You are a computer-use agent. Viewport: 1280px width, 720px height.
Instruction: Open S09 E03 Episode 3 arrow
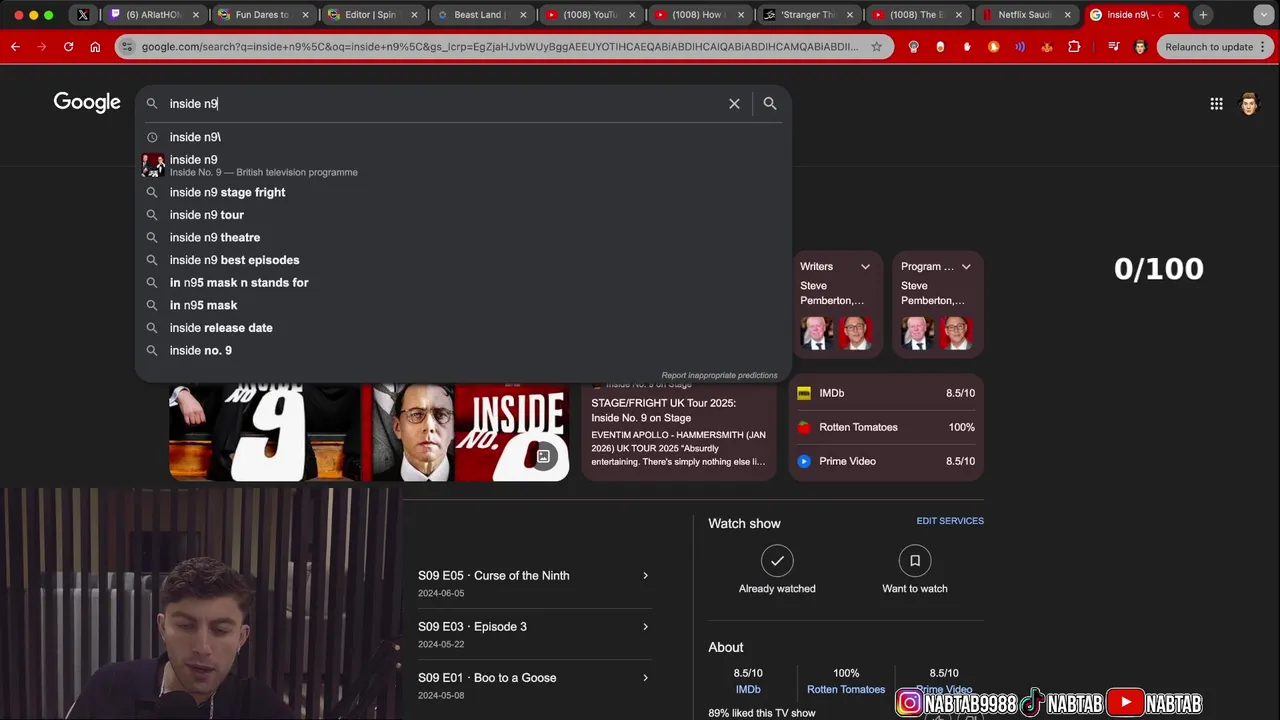point(645,627)
